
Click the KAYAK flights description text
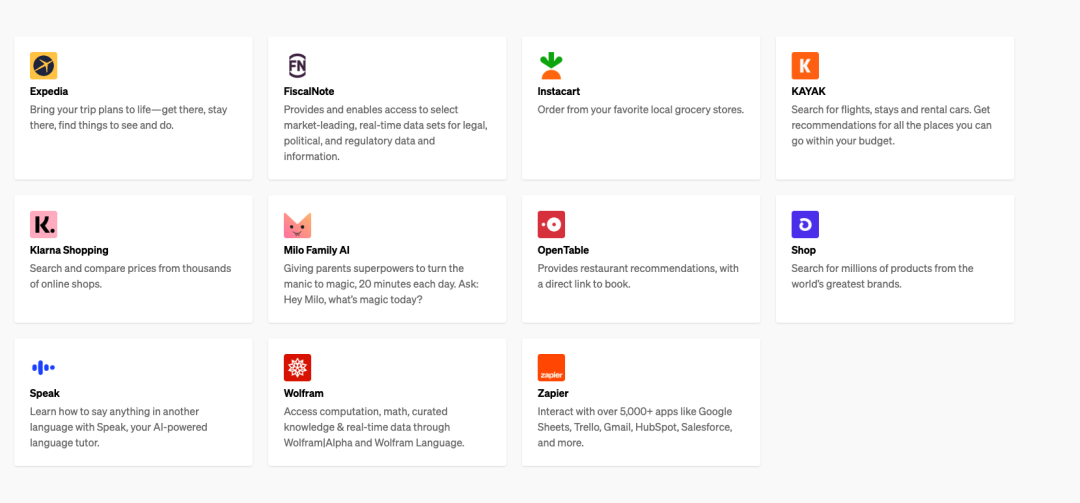click(890, 125)
